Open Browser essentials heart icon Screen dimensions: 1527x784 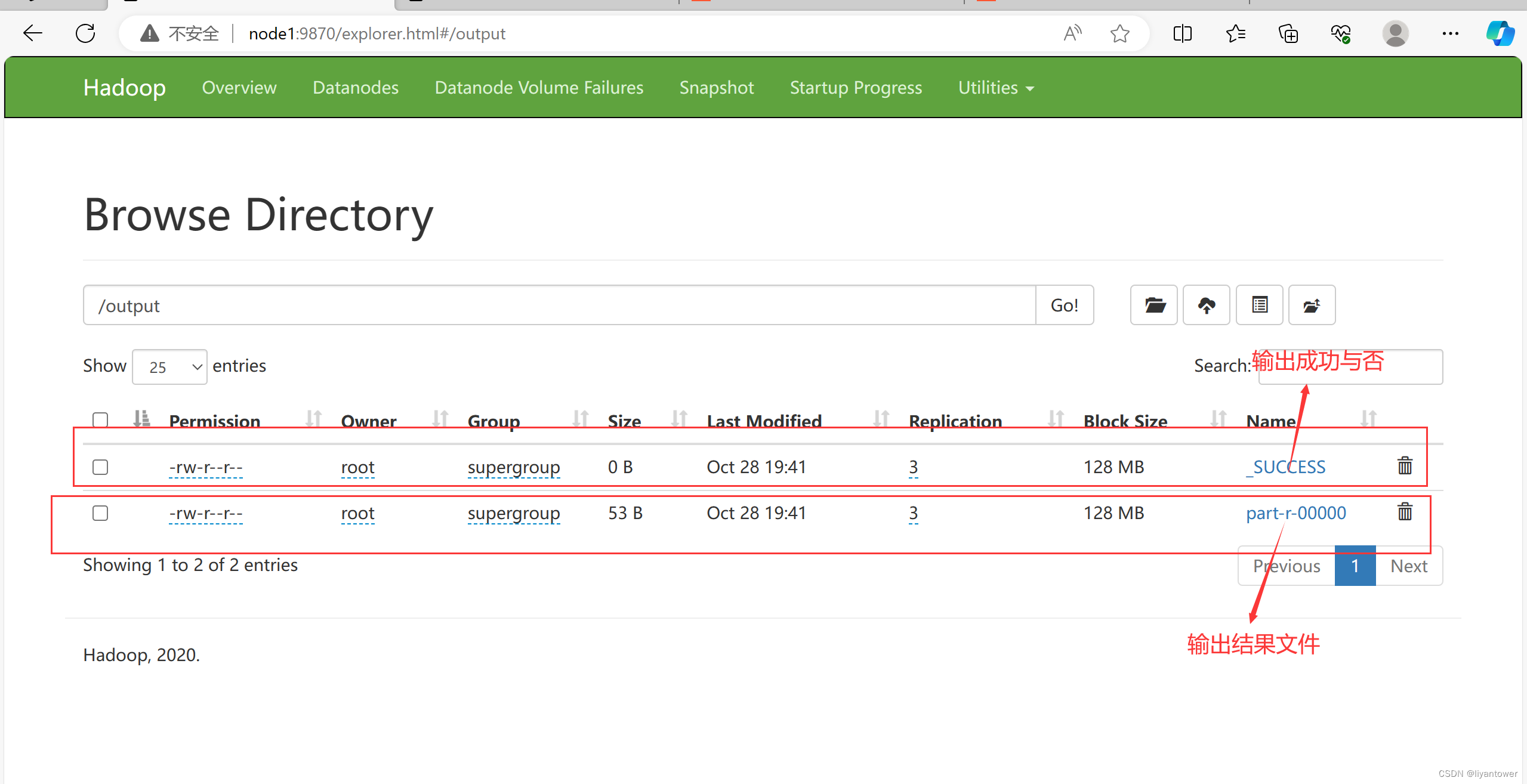tap(1341, 33)
